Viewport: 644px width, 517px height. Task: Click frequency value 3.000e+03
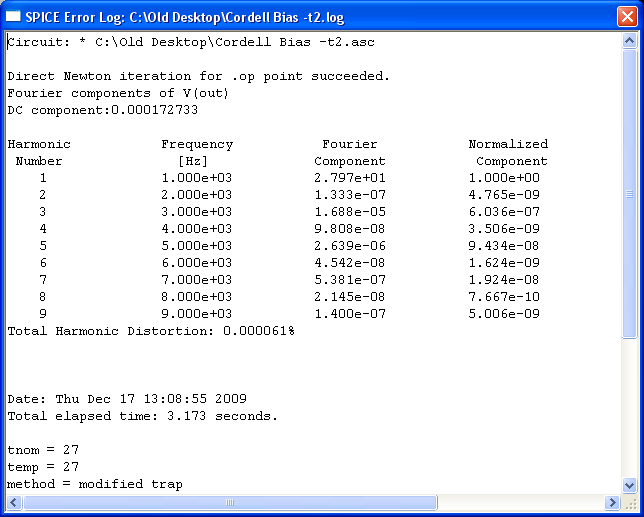point(197,212)
